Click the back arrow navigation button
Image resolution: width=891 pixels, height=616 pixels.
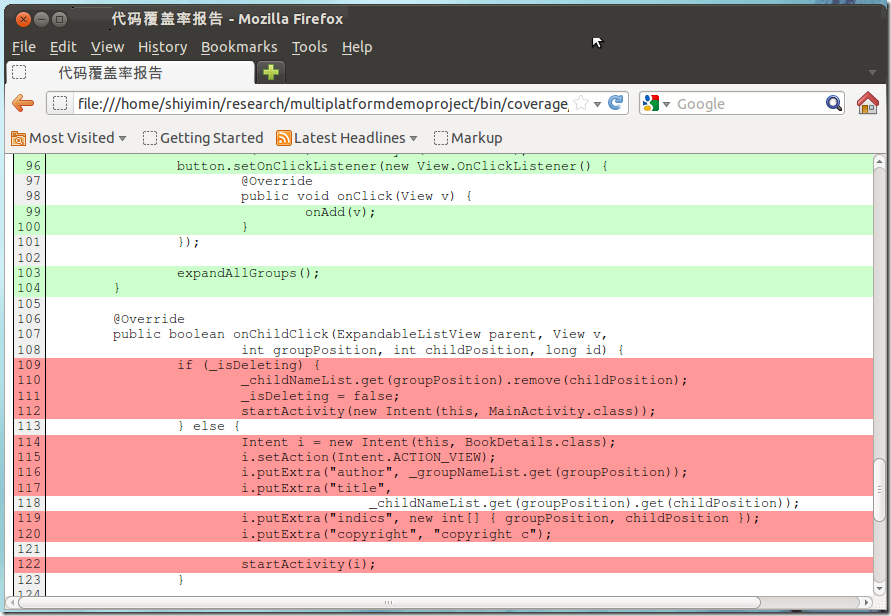(23, 103)
